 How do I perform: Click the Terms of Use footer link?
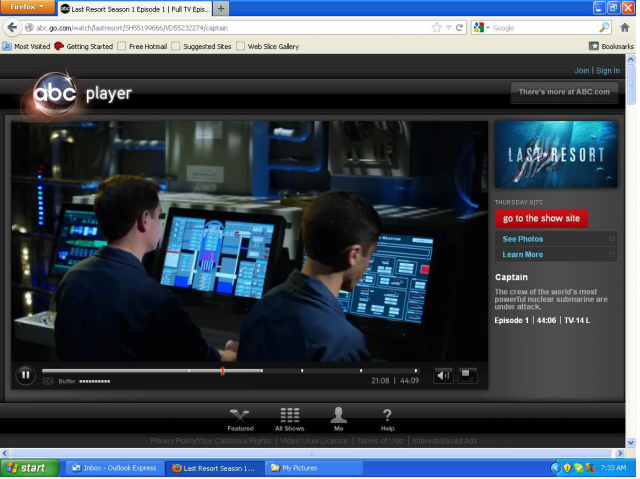click(382, 443)
